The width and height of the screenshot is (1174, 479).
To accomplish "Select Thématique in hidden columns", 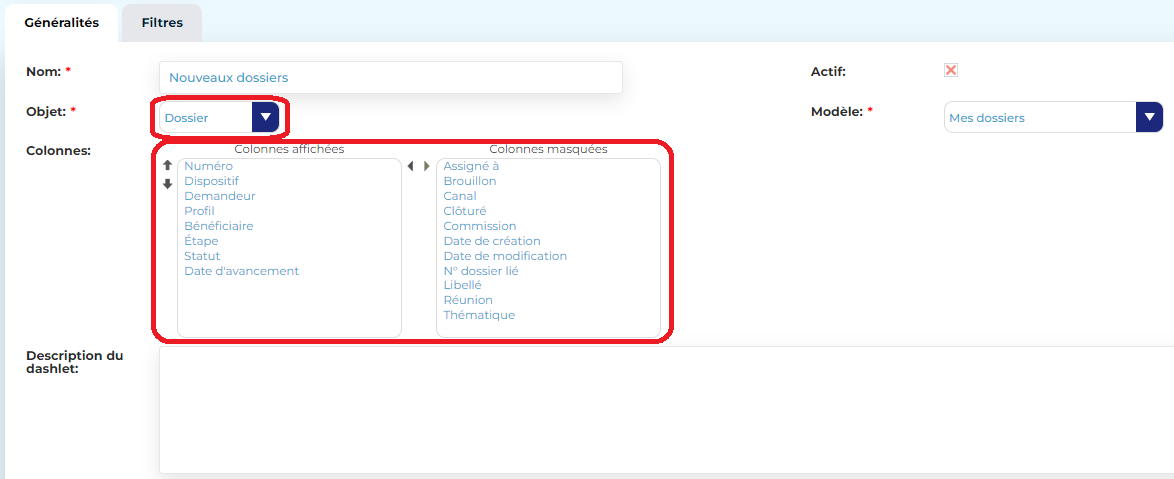I will 479,315.
